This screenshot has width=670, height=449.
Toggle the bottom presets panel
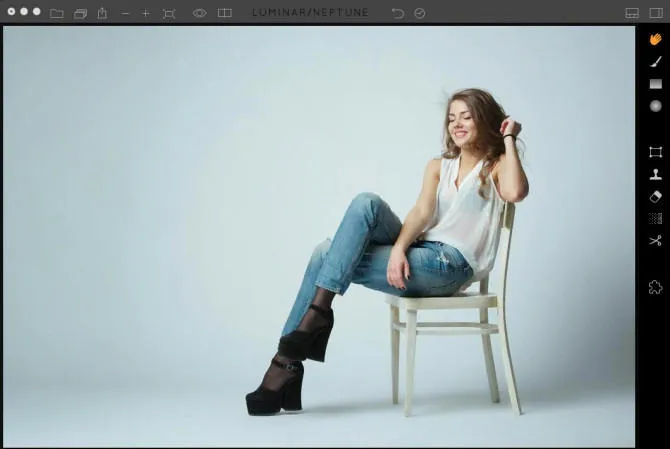click(x=631, y=13)
